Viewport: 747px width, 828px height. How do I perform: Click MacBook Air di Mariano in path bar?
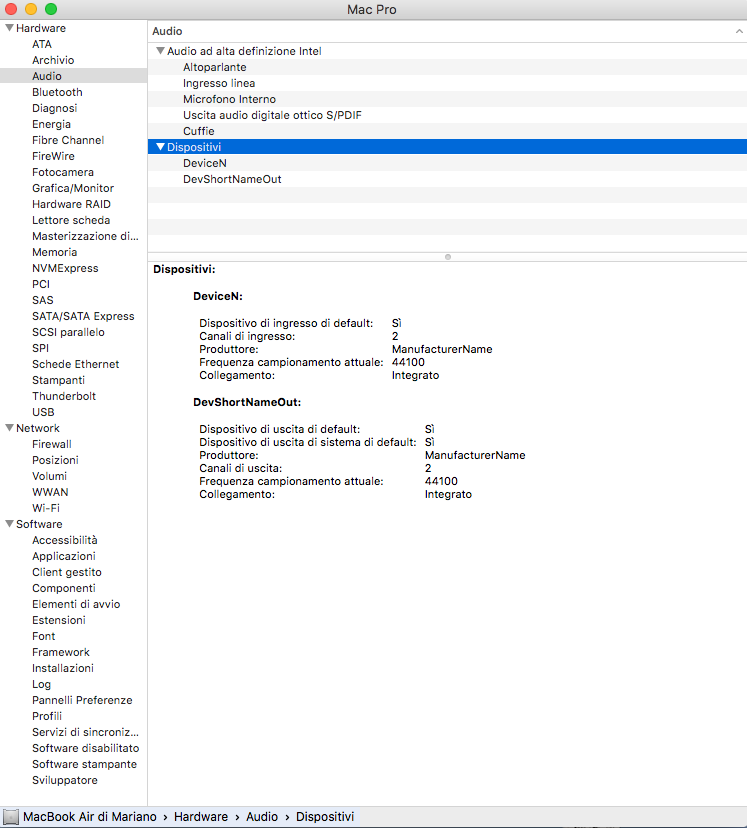coord(90,817)
